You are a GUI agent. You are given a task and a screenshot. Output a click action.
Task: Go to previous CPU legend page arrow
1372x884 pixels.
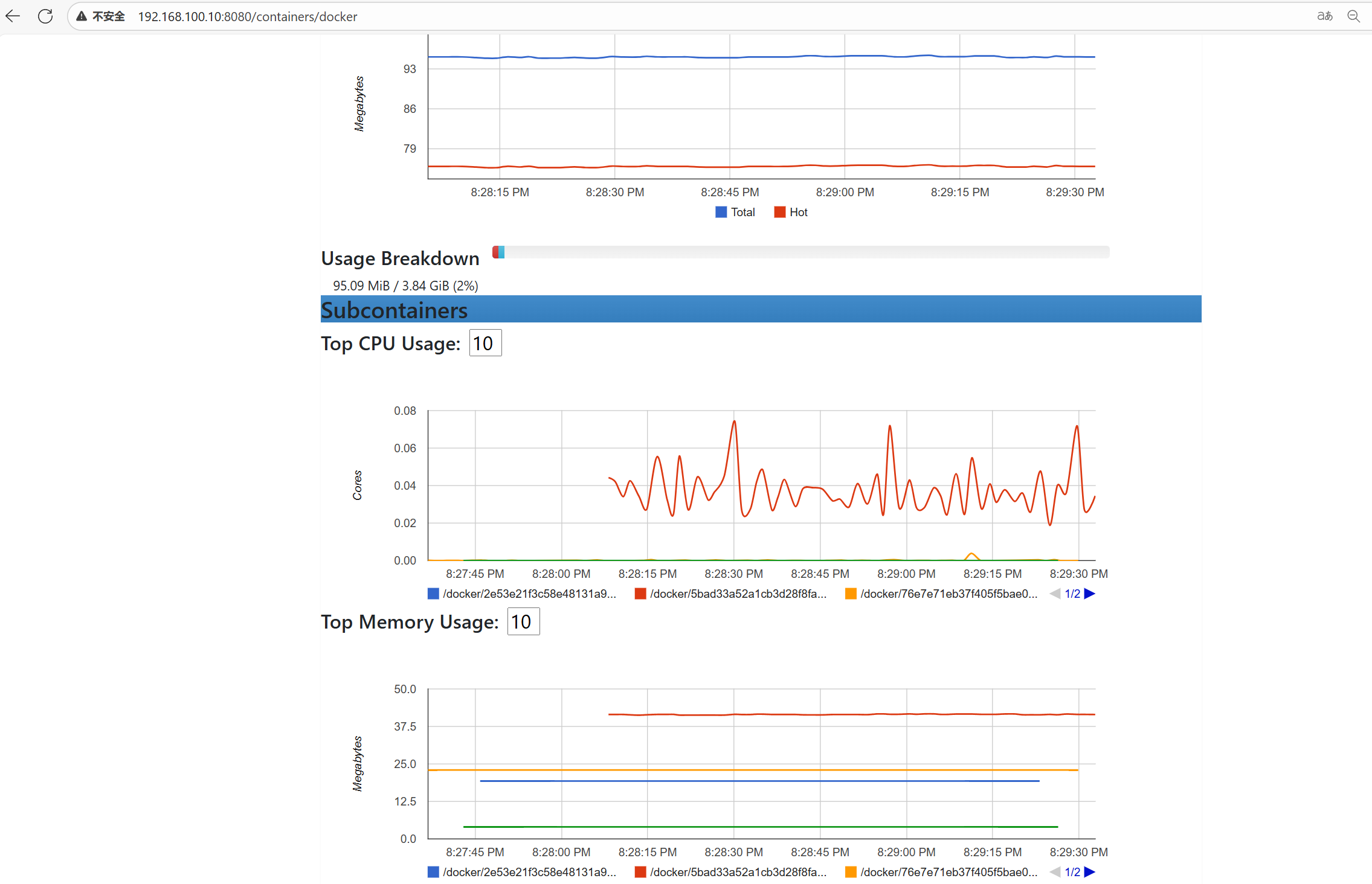click(x=1055, y=594)
